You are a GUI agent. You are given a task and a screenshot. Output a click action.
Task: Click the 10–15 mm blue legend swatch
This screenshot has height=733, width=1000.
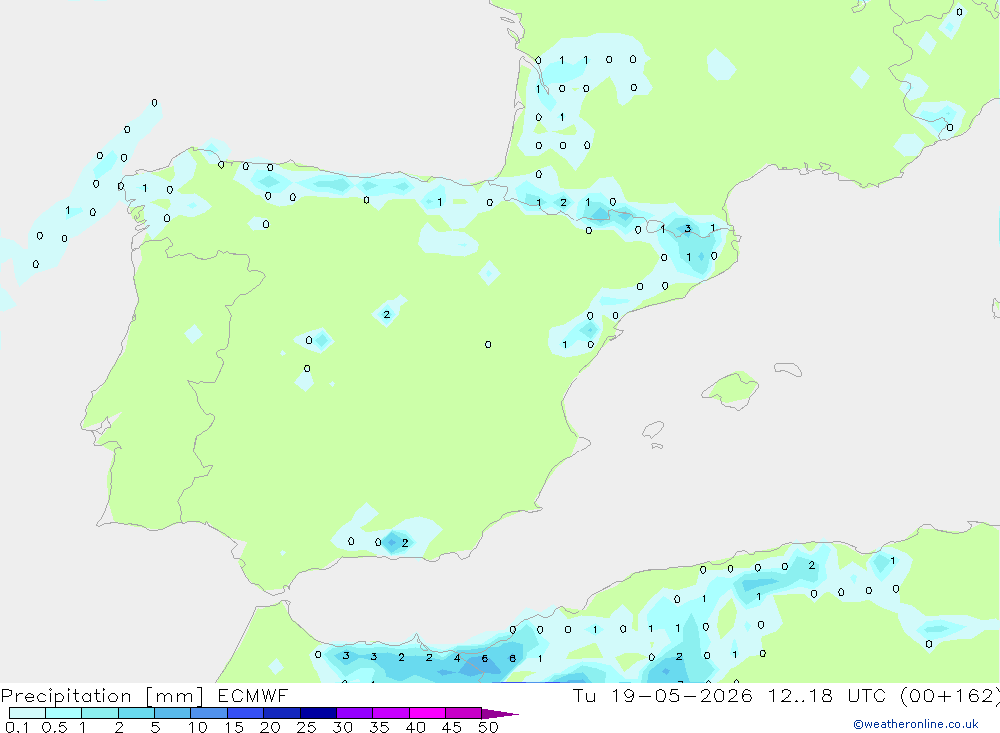tap(209, 713)
